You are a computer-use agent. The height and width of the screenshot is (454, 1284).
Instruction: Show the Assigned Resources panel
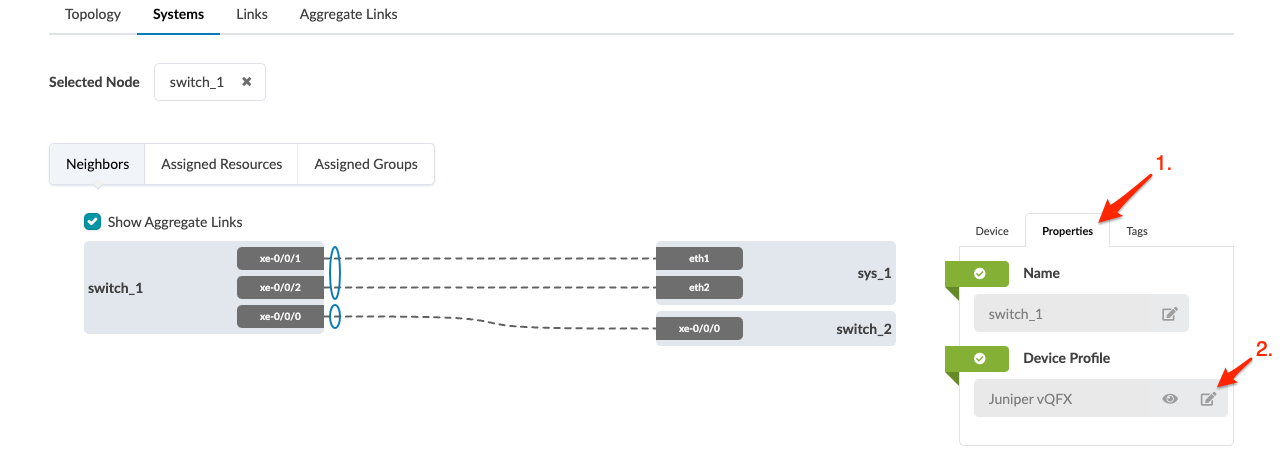pyautogui.click(x=221, y=164)
